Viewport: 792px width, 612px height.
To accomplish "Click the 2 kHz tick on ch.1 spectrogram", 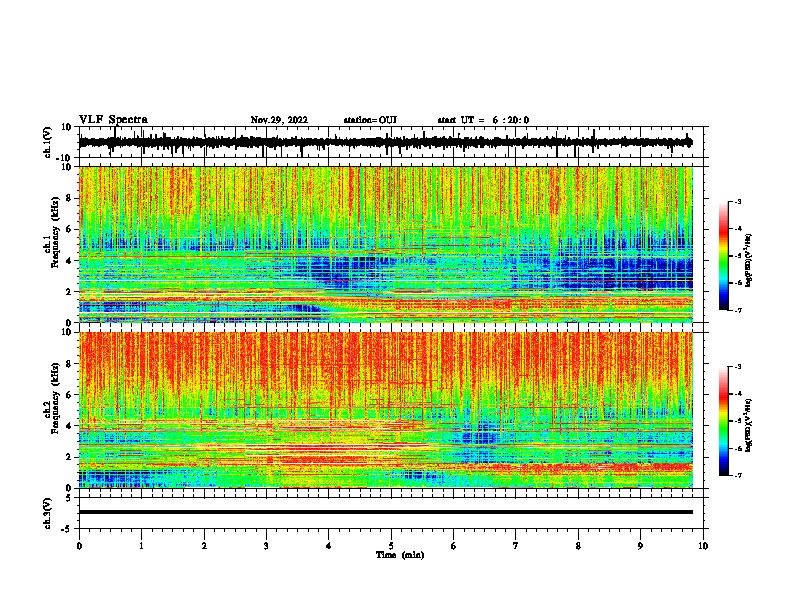I will click(x=70, y=292).
